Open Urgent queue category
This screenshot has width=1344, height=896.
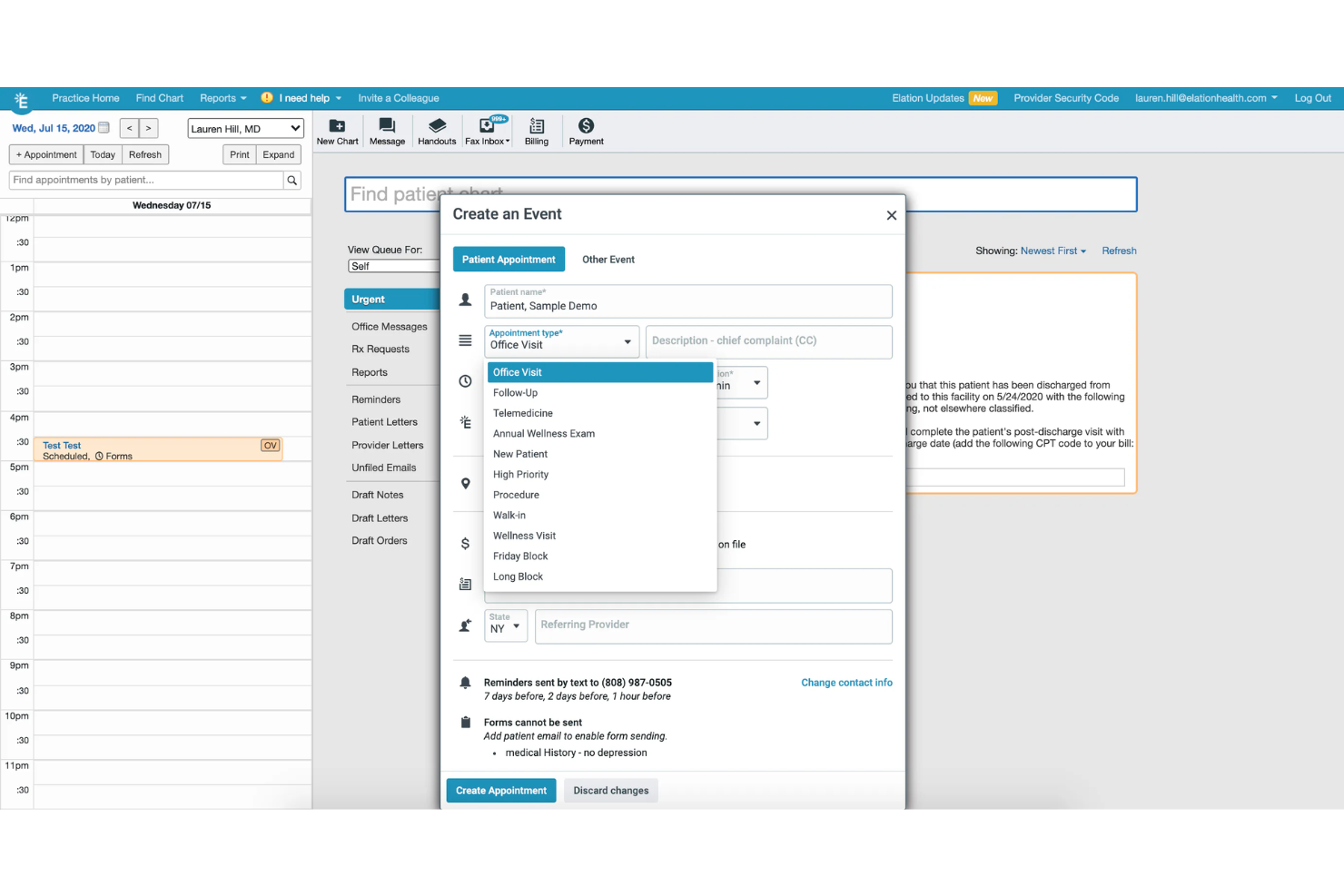point(392,300)
